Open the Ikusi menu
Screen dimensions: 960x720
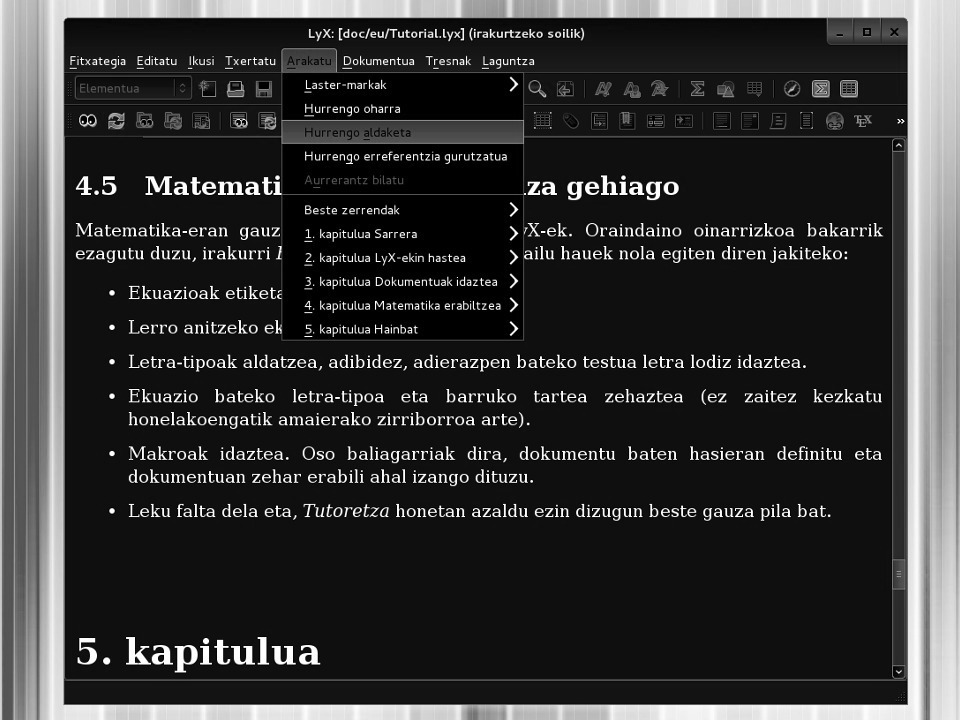click(201, 61)
